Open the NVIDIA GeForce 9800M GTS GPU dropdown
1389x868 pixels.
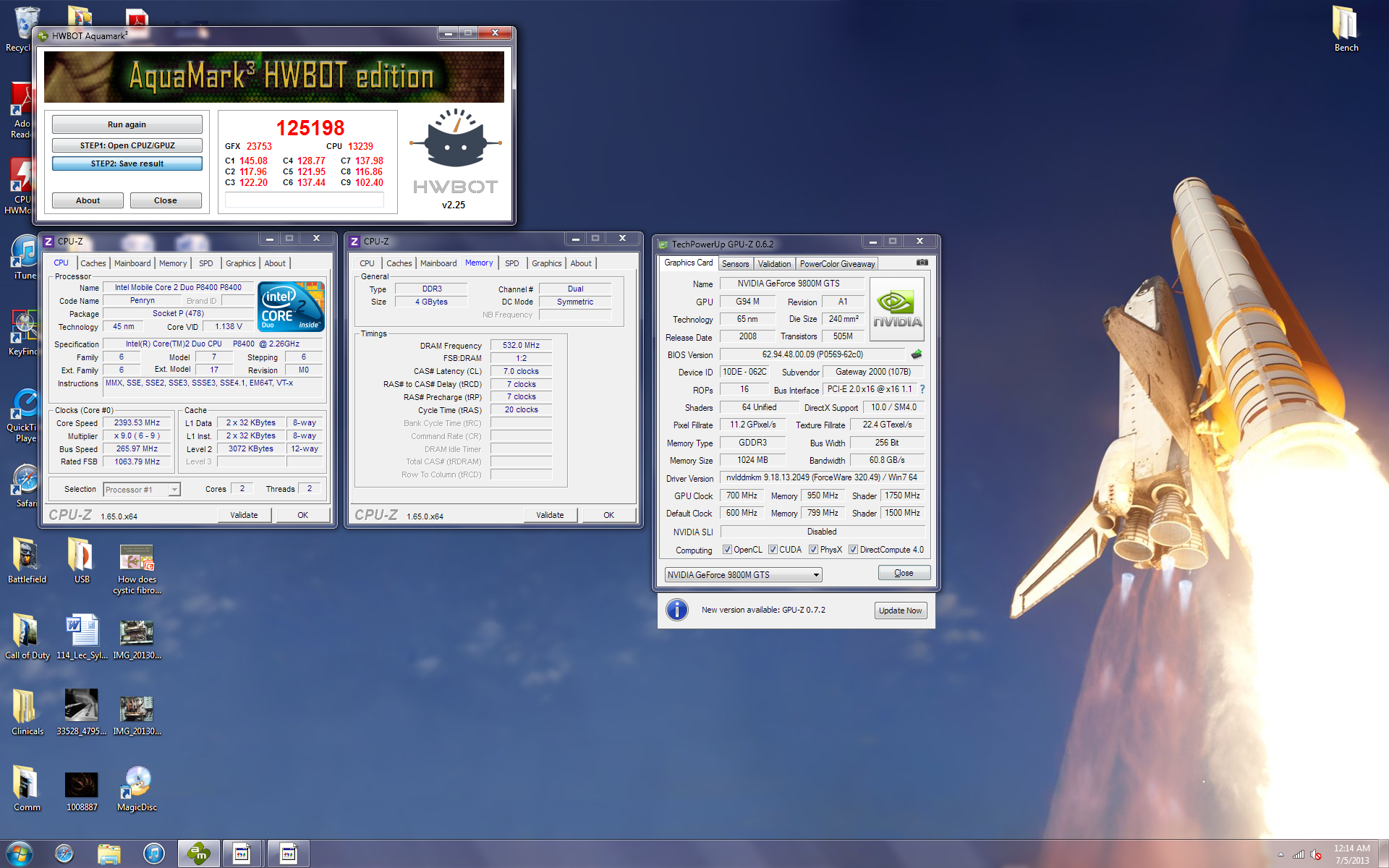point(743,575)
